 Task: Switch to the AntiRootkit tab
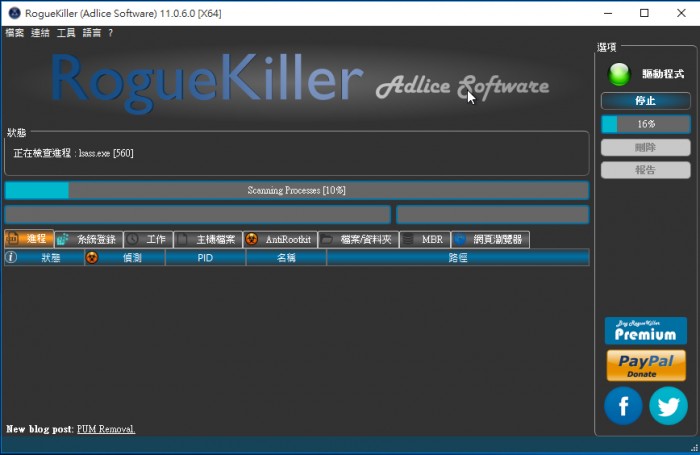280,239
